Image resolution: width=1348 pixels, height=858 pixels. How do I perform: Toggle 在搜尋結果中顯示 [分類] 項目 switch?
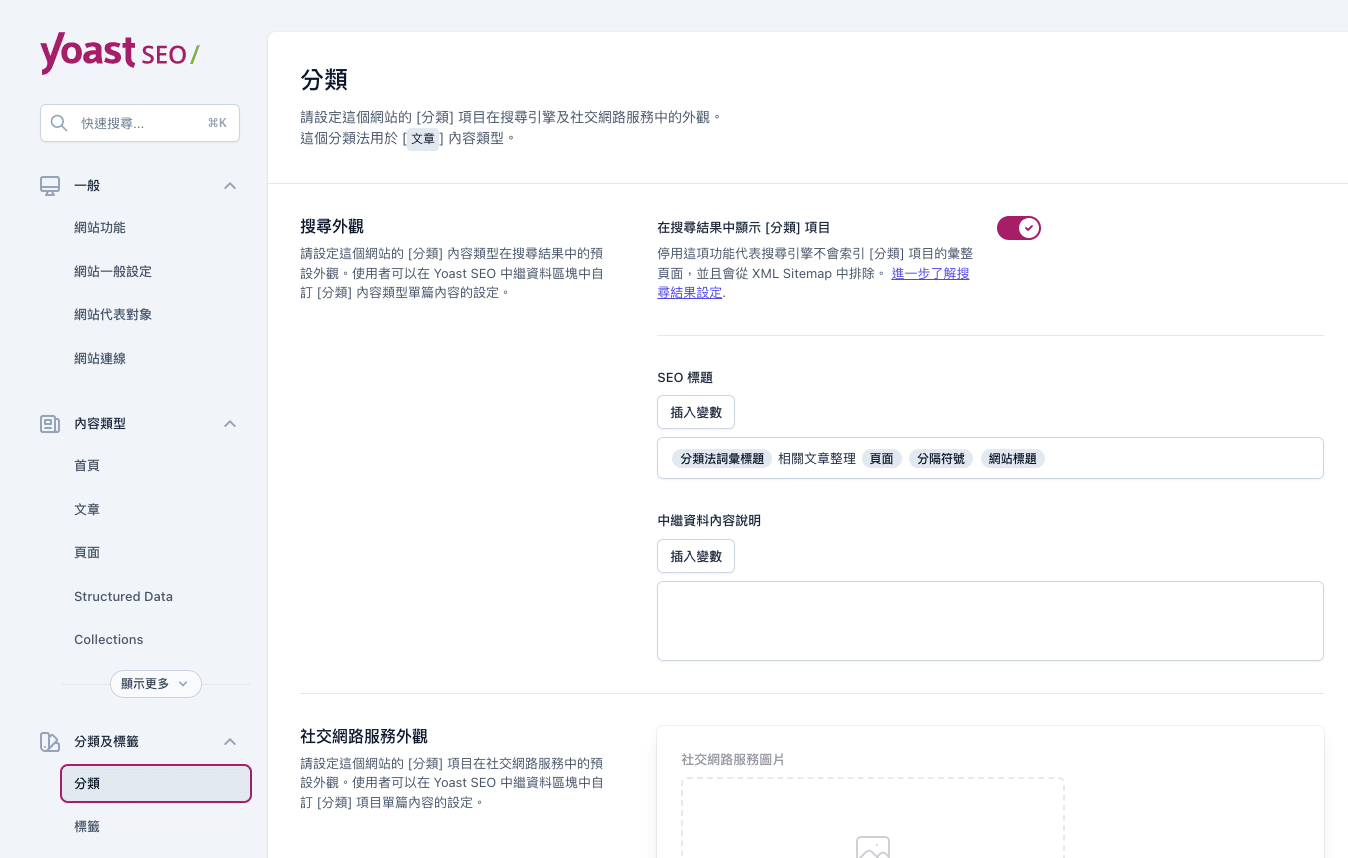[x=1018, y=228]
